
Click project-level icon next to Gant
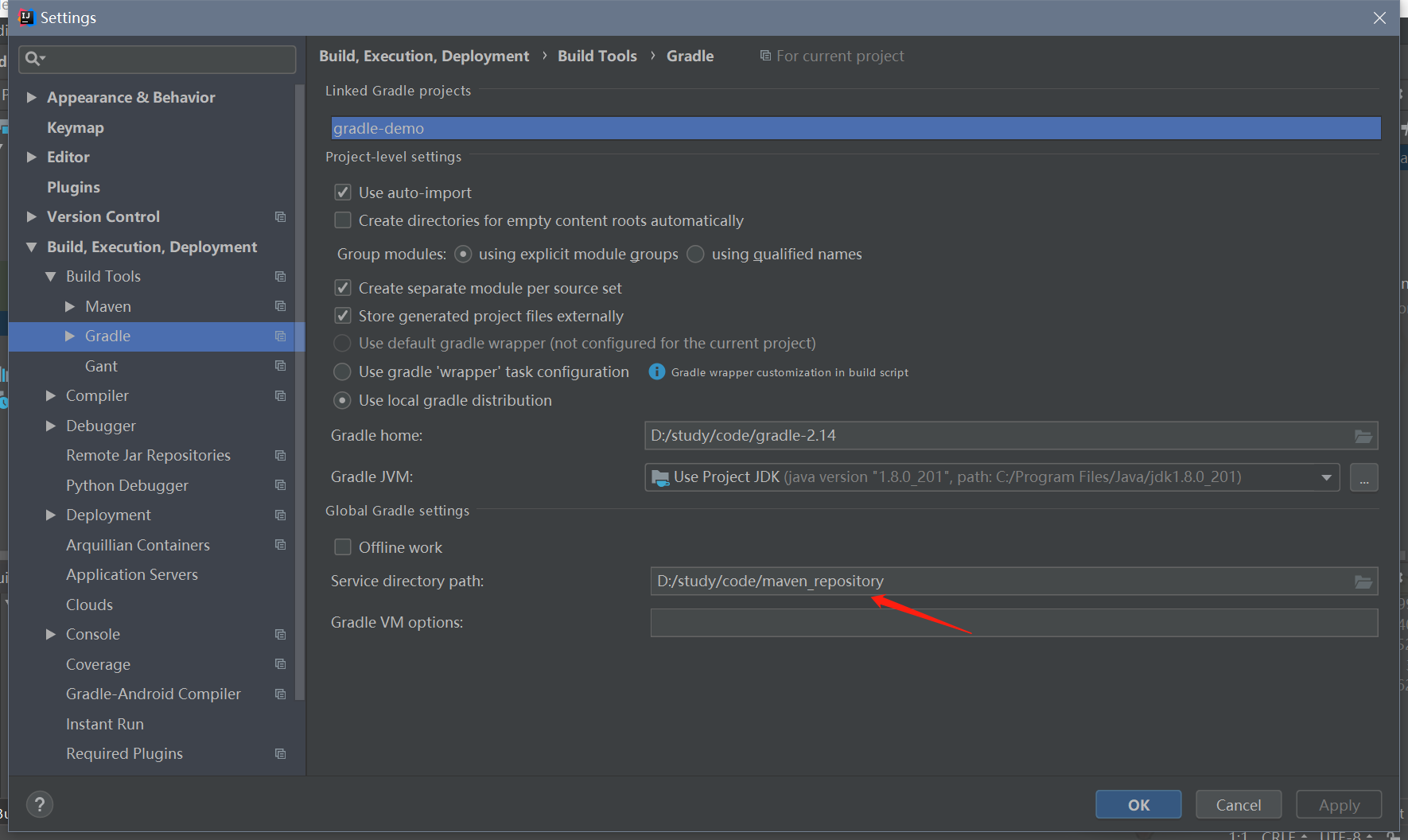[x=280, y=366]
